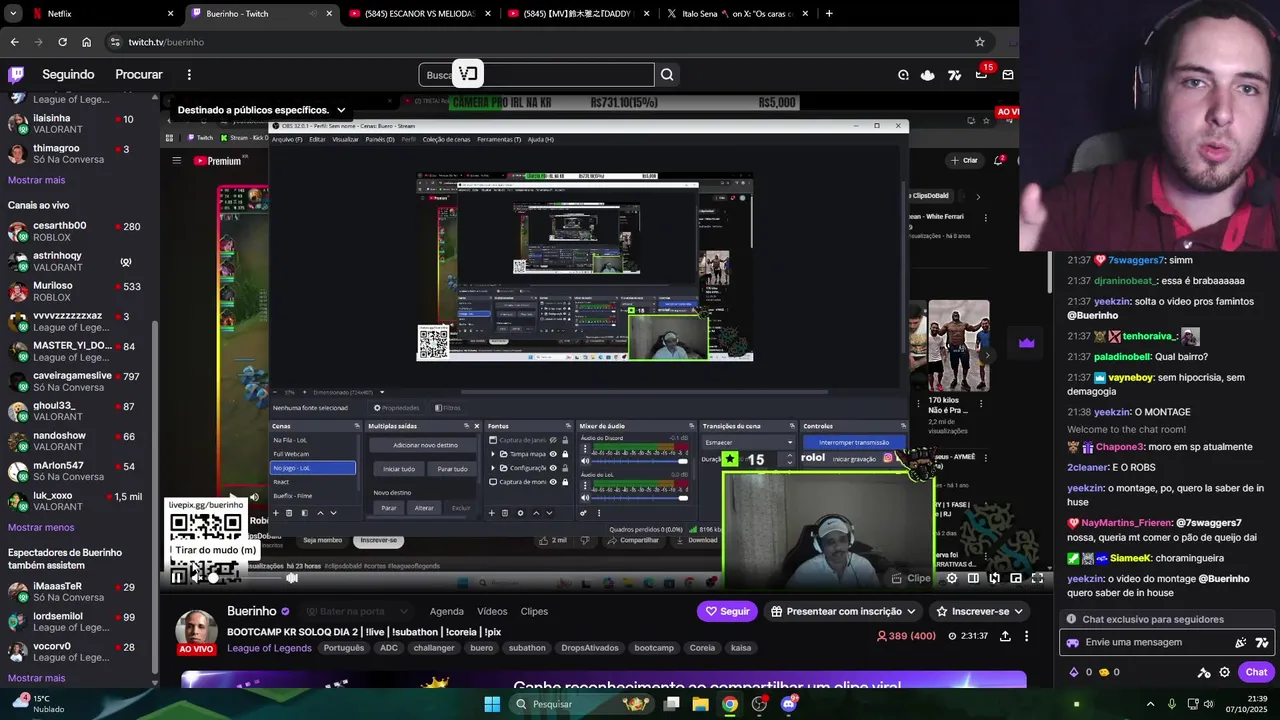The width and height of the screenshot is (1280, 720).
Task: Open the 7TV icon in the top bar
Action: [955, 75]
